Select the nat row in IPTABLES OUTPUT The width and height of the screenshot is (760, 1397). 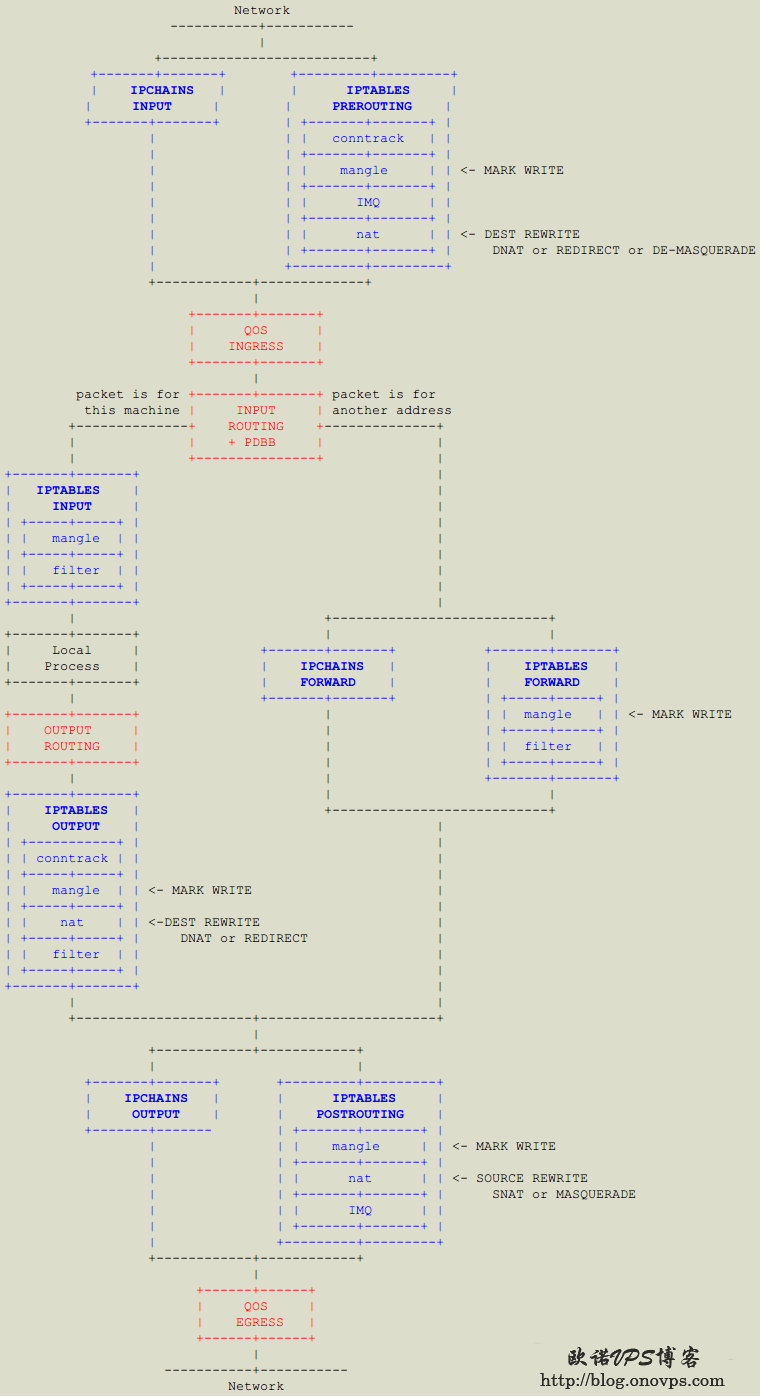pos(72,922)
